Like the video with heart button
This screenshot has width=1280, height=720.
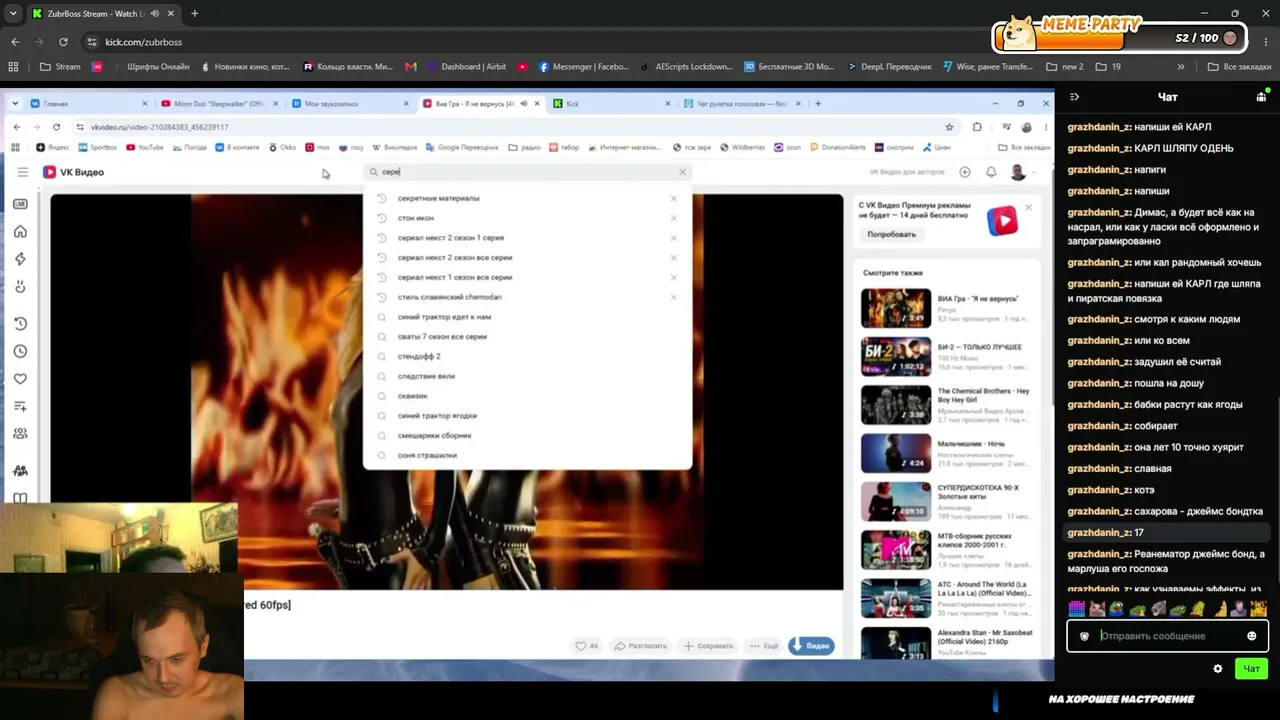coord(587,646)
